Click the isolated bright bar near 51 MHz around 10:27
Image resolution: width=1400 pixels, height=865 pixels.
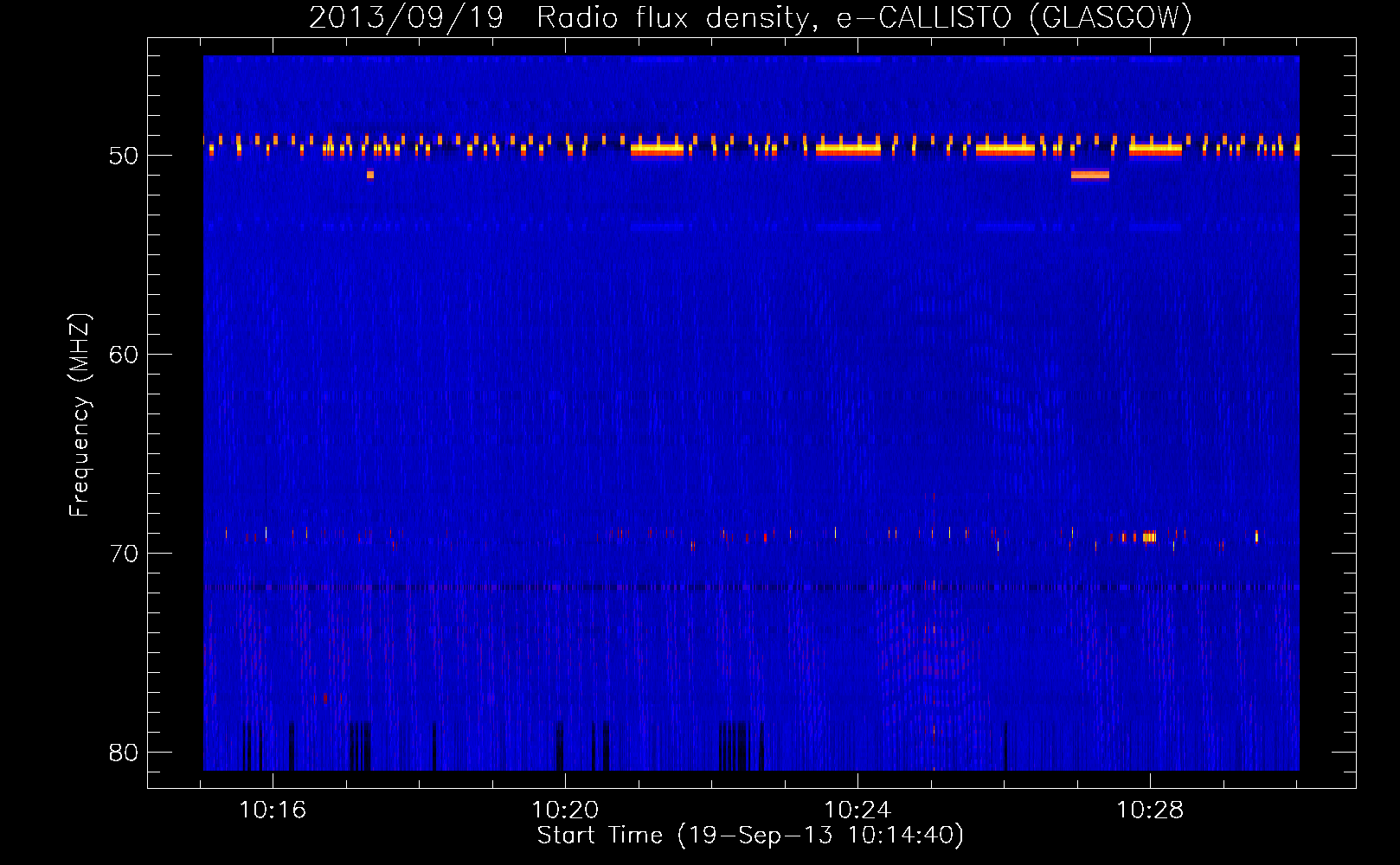coord(1089,175)
